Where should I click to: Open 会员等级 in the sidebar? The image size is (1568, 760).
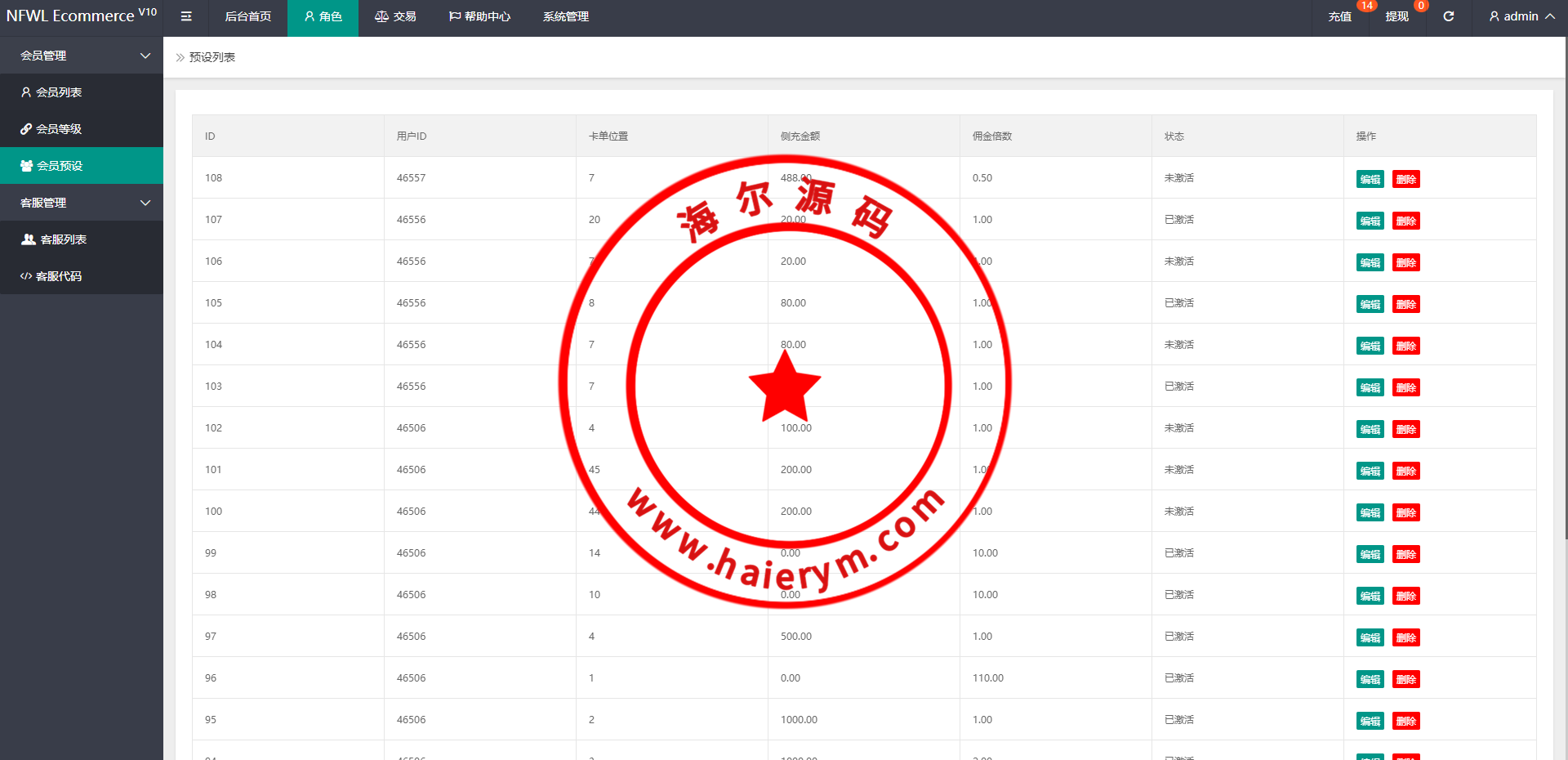59,129
